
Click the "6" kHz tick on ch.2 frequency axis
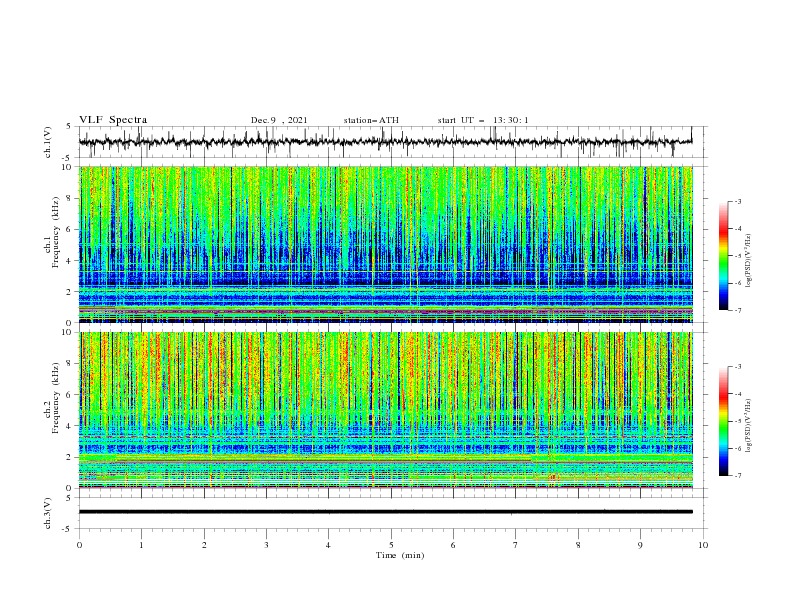click(x=70, y=395)
